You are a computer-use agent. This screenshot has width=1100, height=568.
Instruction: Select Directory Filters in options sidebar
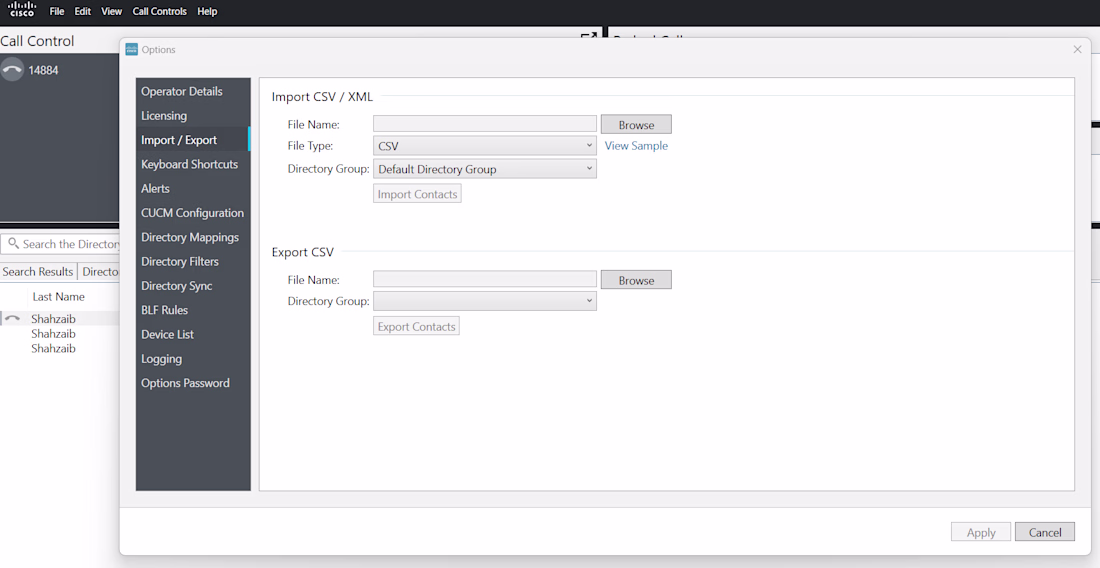[x=193, y=262]
